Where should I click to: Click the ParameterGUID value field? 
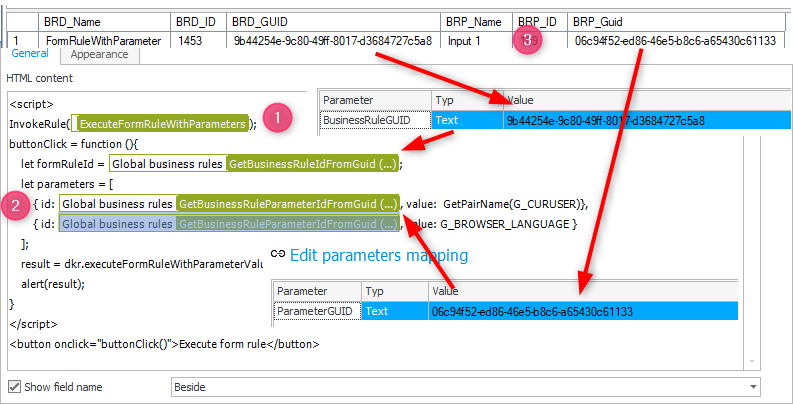point(583,311)
